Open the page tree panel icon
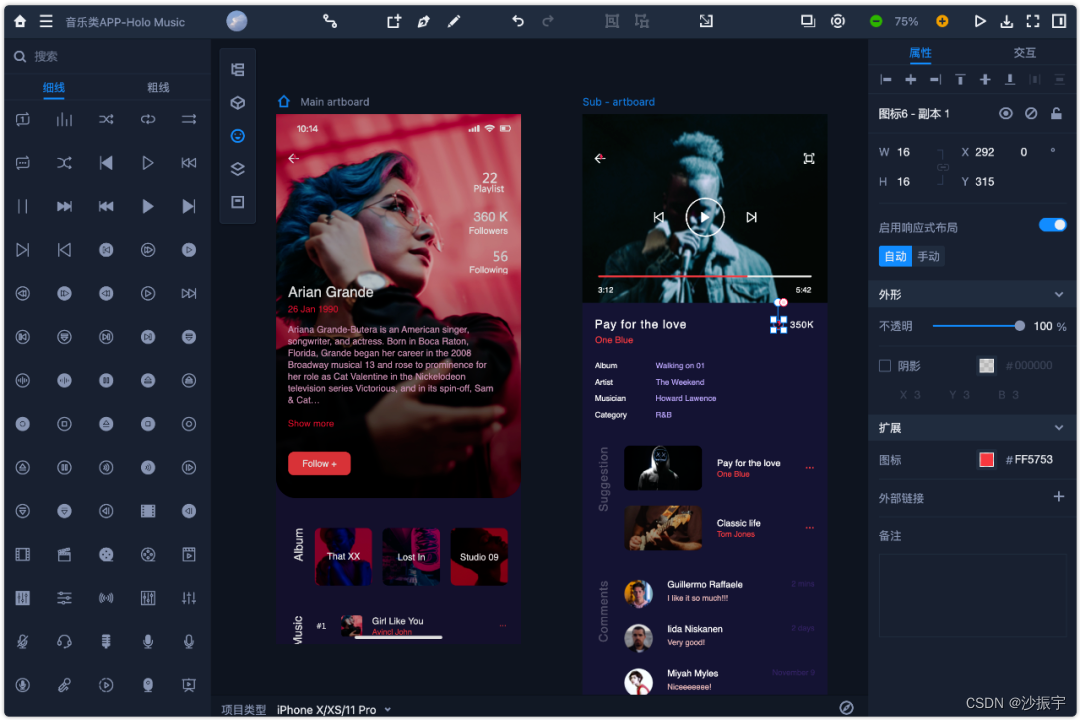Image resolution: width=1082 pixels, height=721 pixels. pos(237,69)
